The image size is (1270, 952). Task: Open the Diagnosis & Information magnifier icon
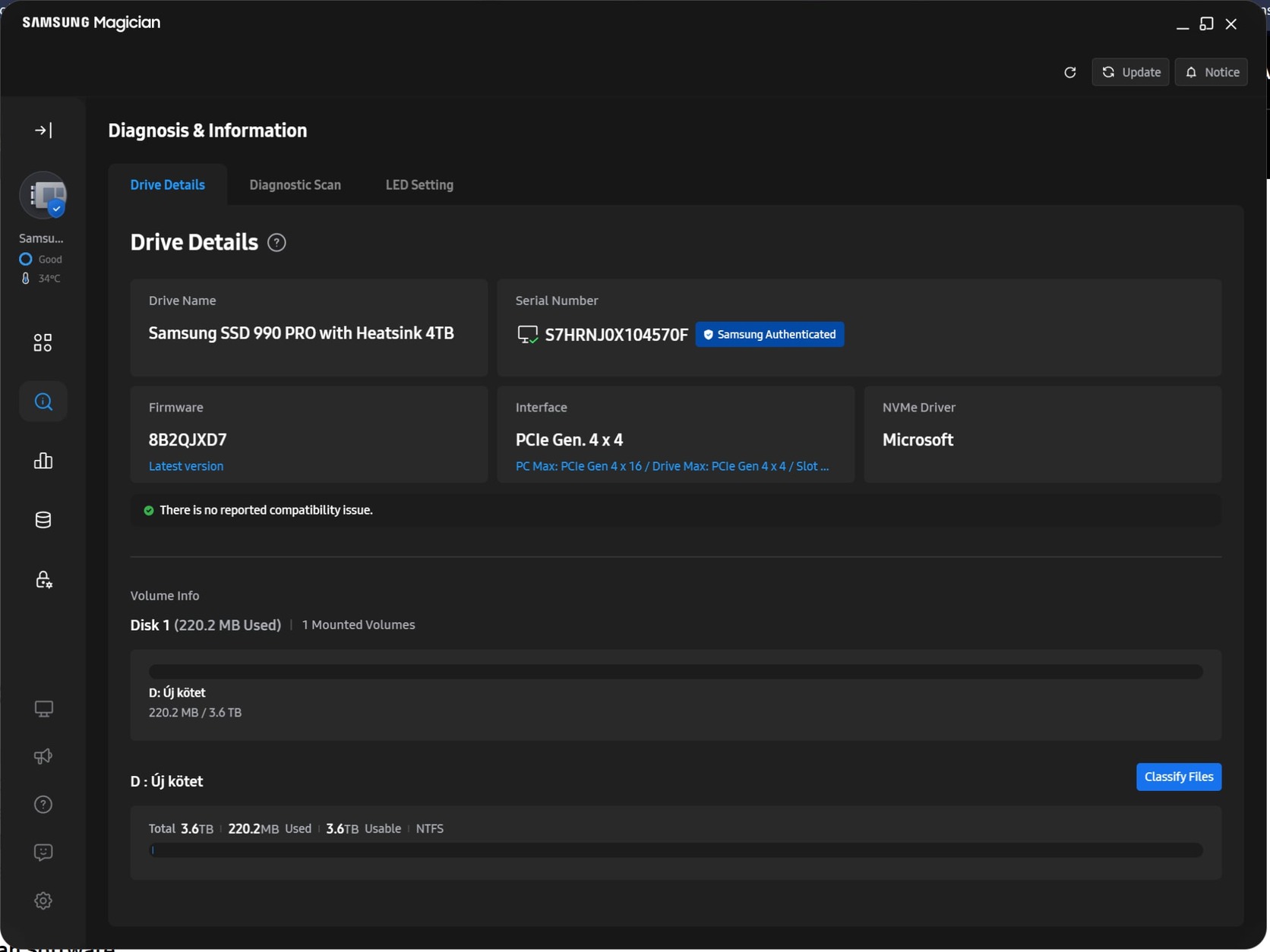click(x=43, y=402)
